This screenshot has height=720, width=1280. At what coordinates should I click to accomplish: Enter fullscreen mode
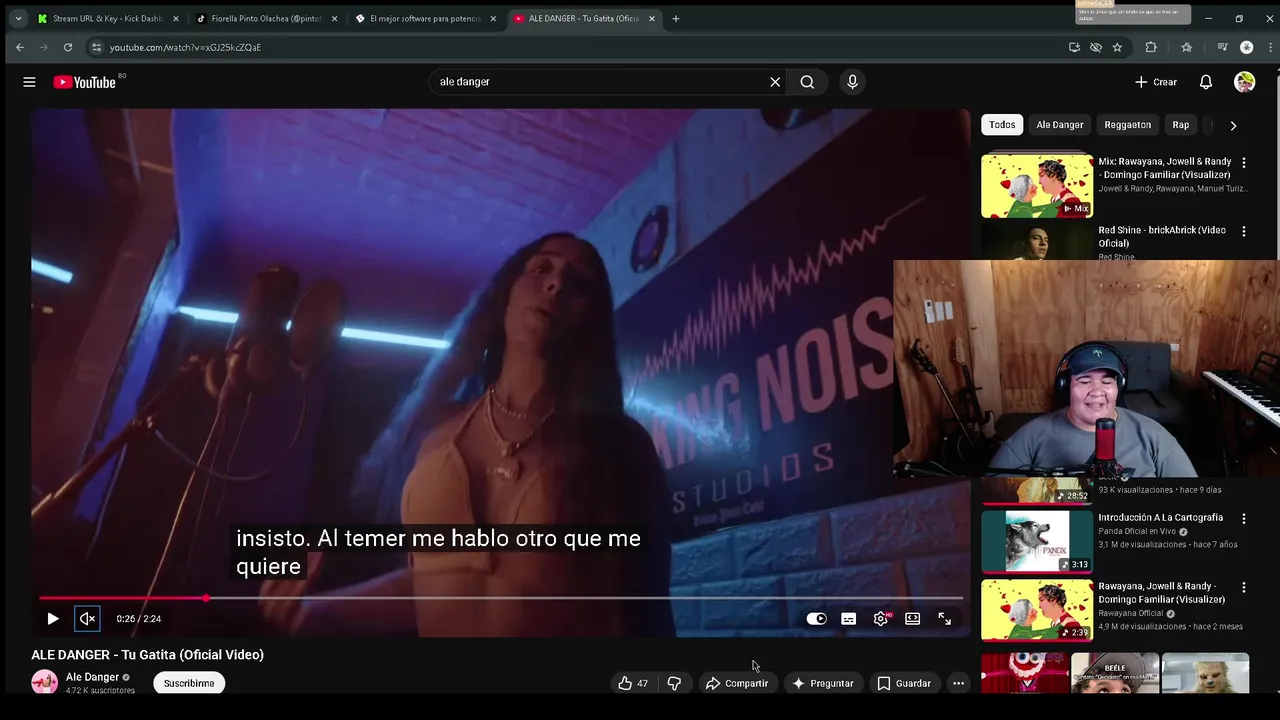944,619
